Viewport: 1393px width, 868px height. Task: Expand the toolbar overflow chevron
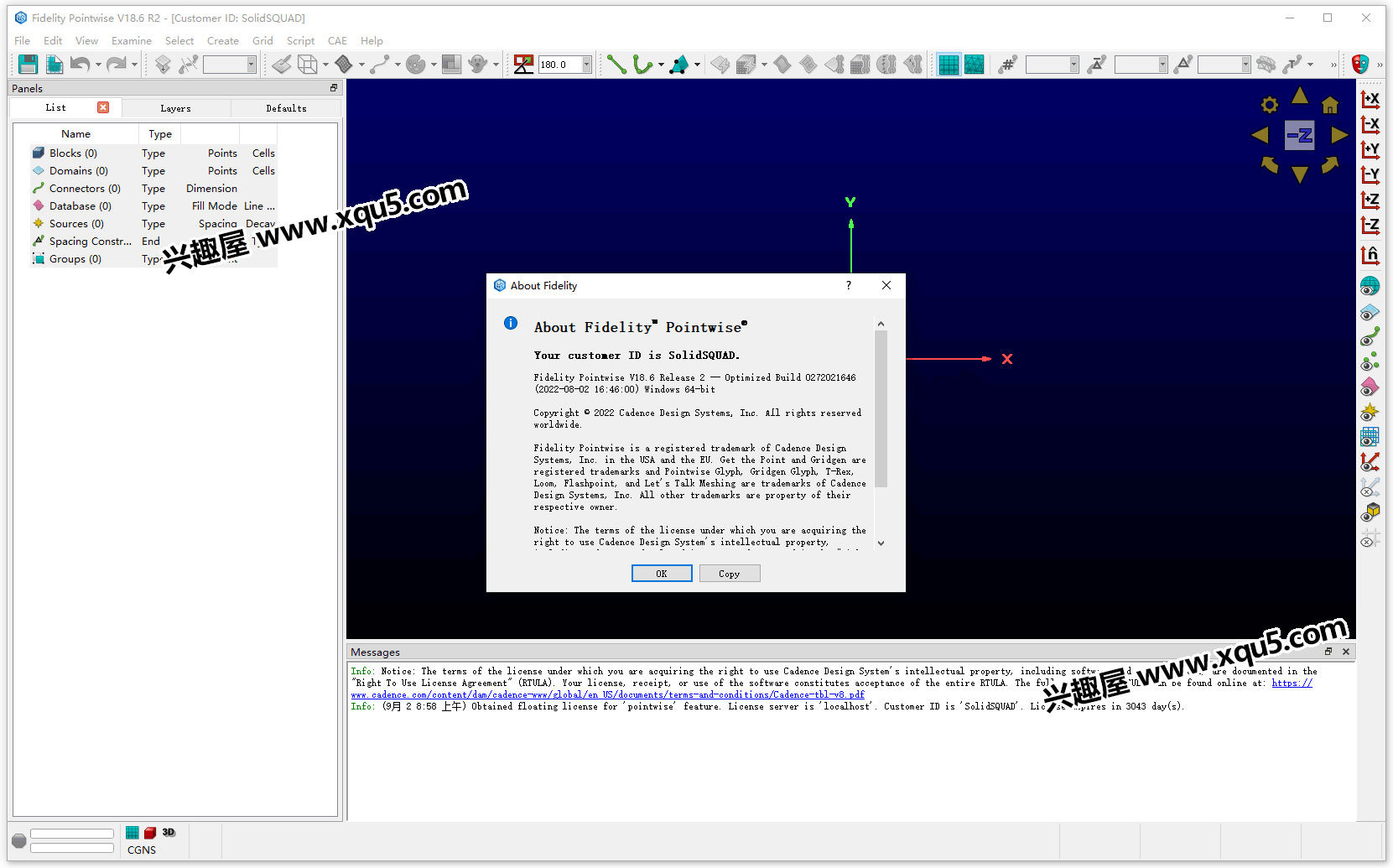[x=1333, y=65]
